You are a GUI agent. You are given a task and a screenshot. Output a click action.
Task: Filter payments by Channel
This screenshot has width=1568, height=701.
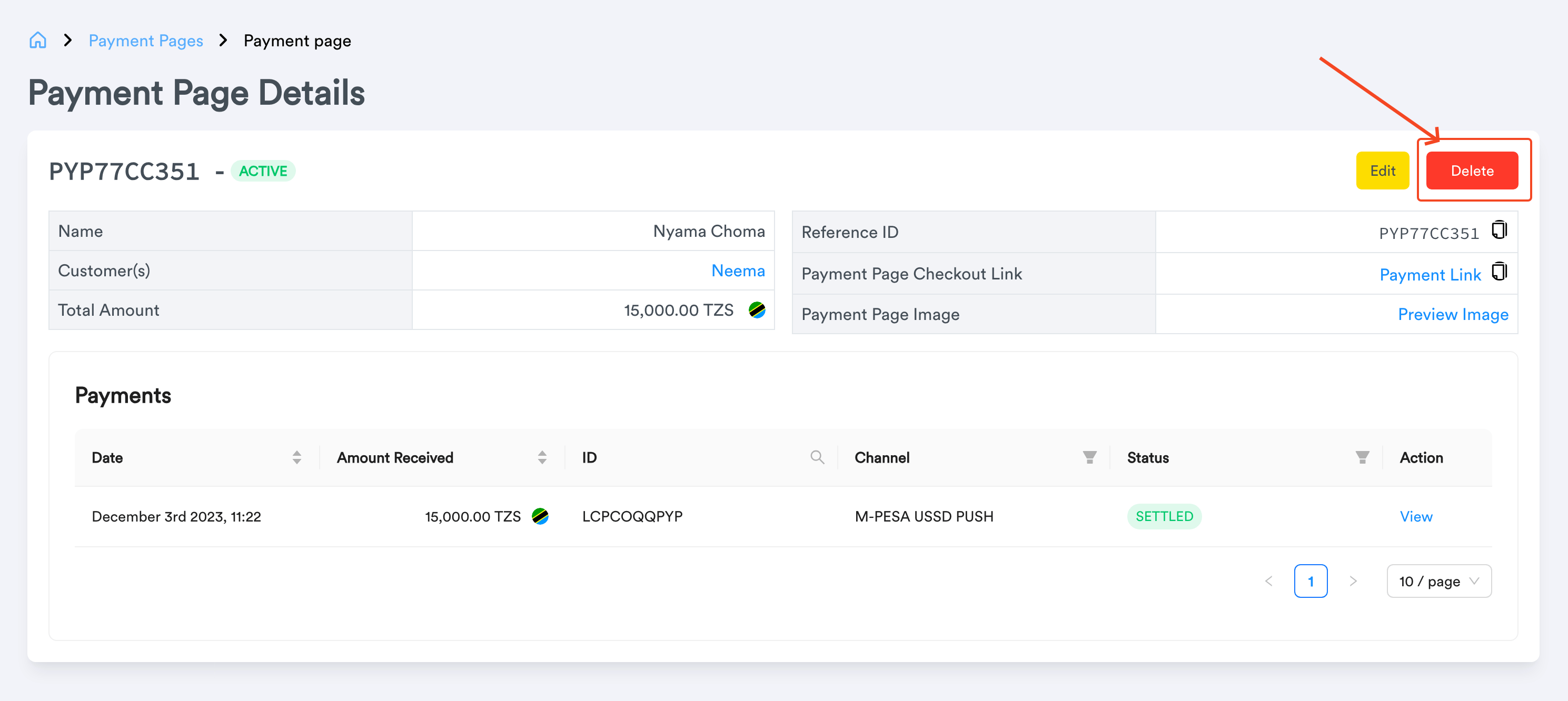tap(1089, 457)
